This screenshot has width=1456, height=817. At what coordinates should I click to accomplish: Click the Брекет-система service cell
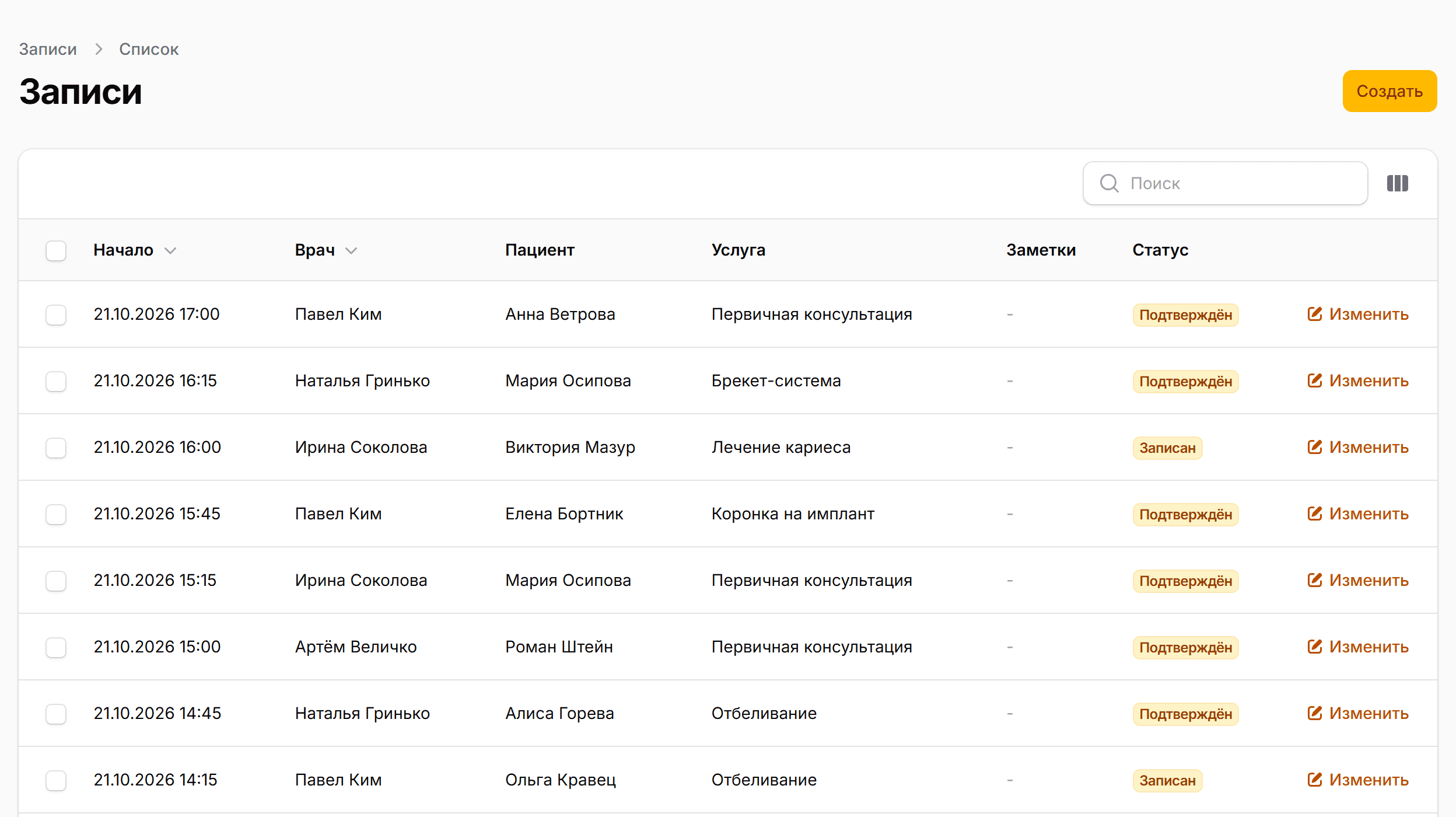(776, 381)
